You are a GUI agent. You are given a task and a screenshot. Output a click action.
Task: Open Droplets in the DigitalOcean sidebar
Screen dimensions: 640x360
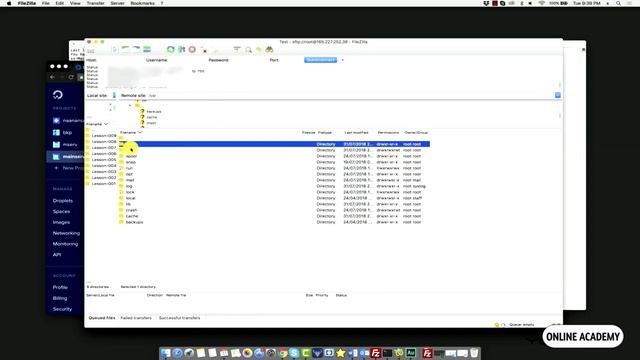tap(63, 201)
